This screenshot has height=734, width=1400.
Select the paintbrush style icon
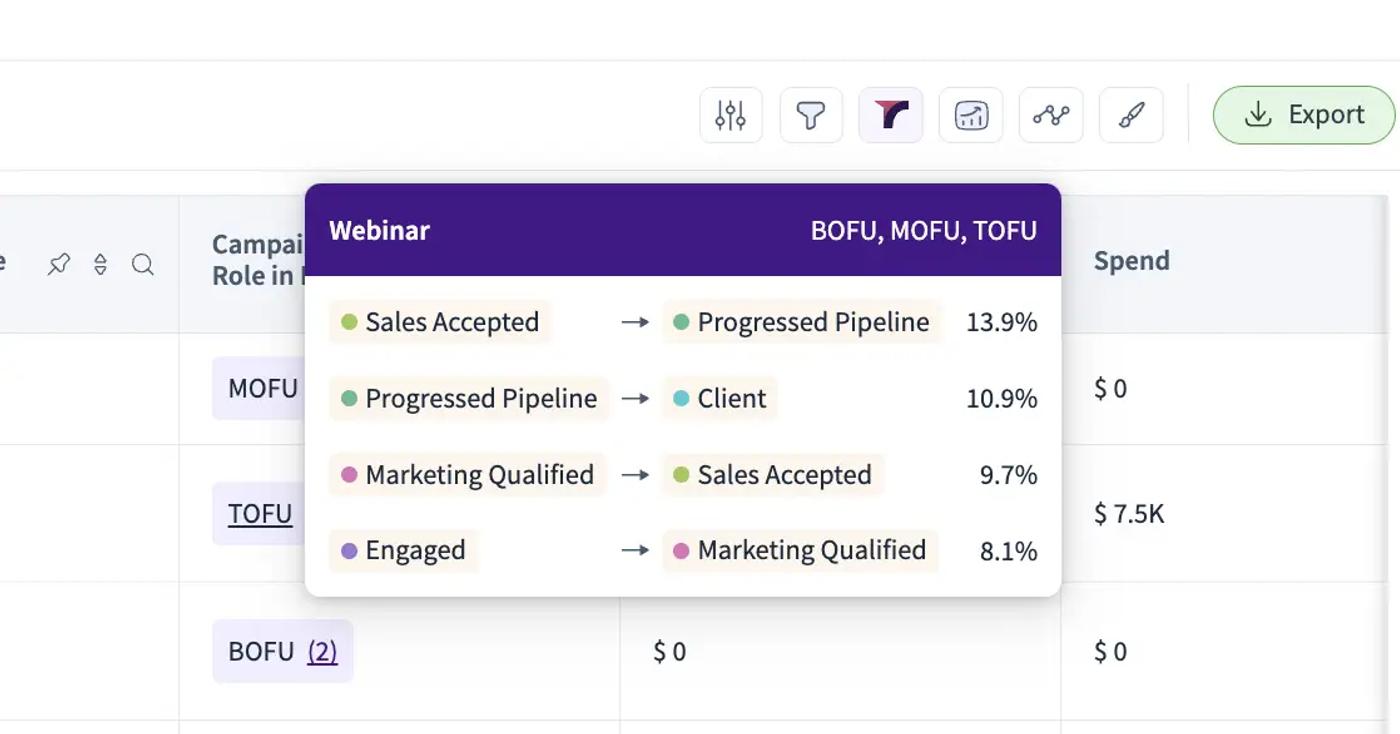[1131, 115]
